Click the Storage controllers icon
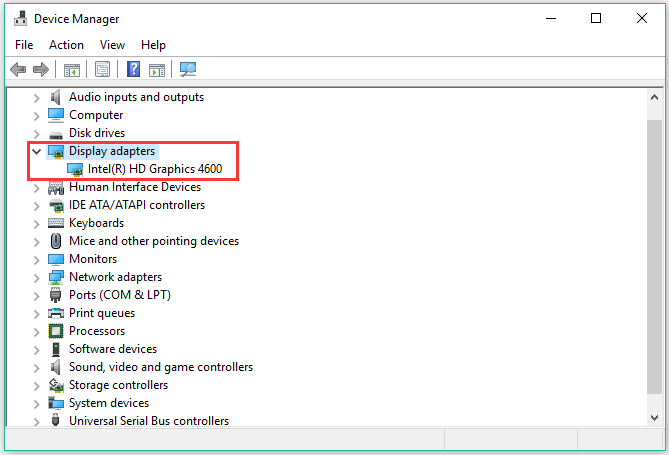The height and width of the screenshot is (455, 669). (56, 385)
